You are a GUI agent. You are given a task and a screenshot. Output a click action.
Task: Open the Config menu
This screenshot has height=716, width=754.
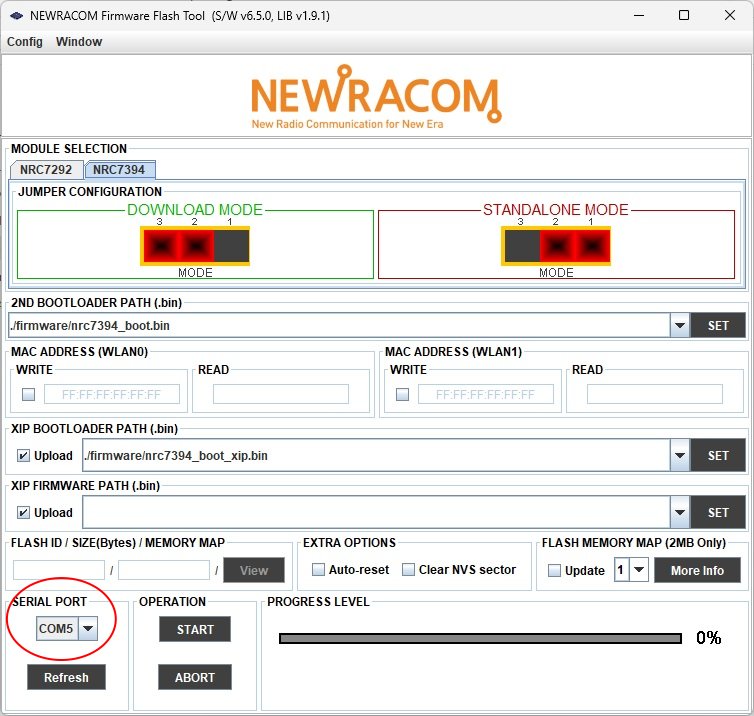click(25, 42)
